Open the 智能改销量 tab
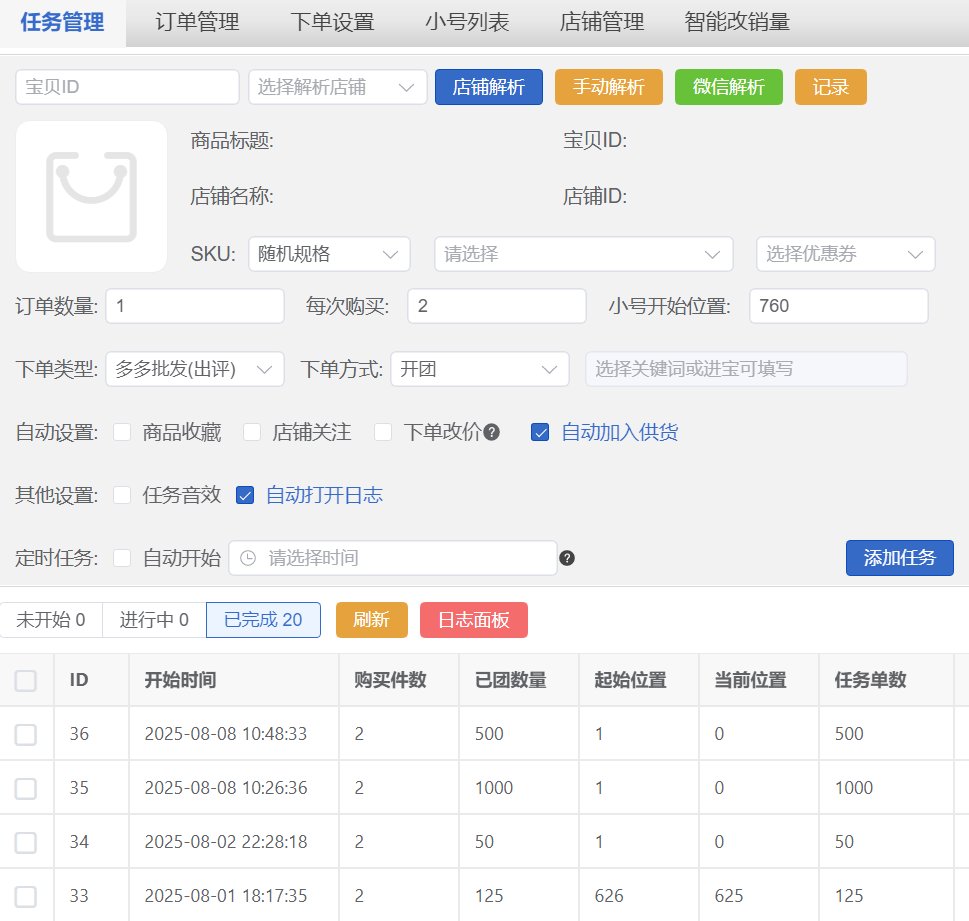 point(737,22)
